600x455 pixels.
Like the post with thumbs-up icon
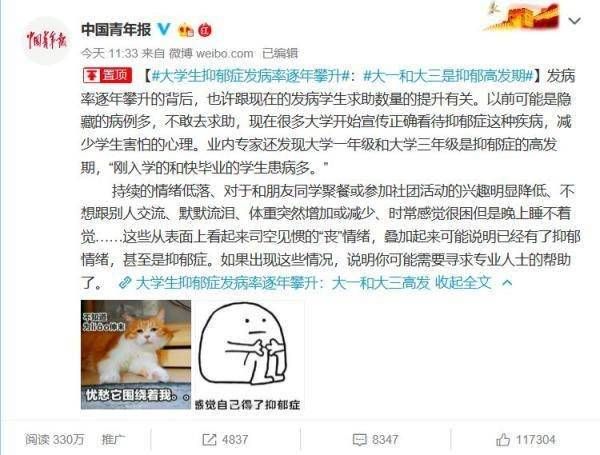(503, 440)
